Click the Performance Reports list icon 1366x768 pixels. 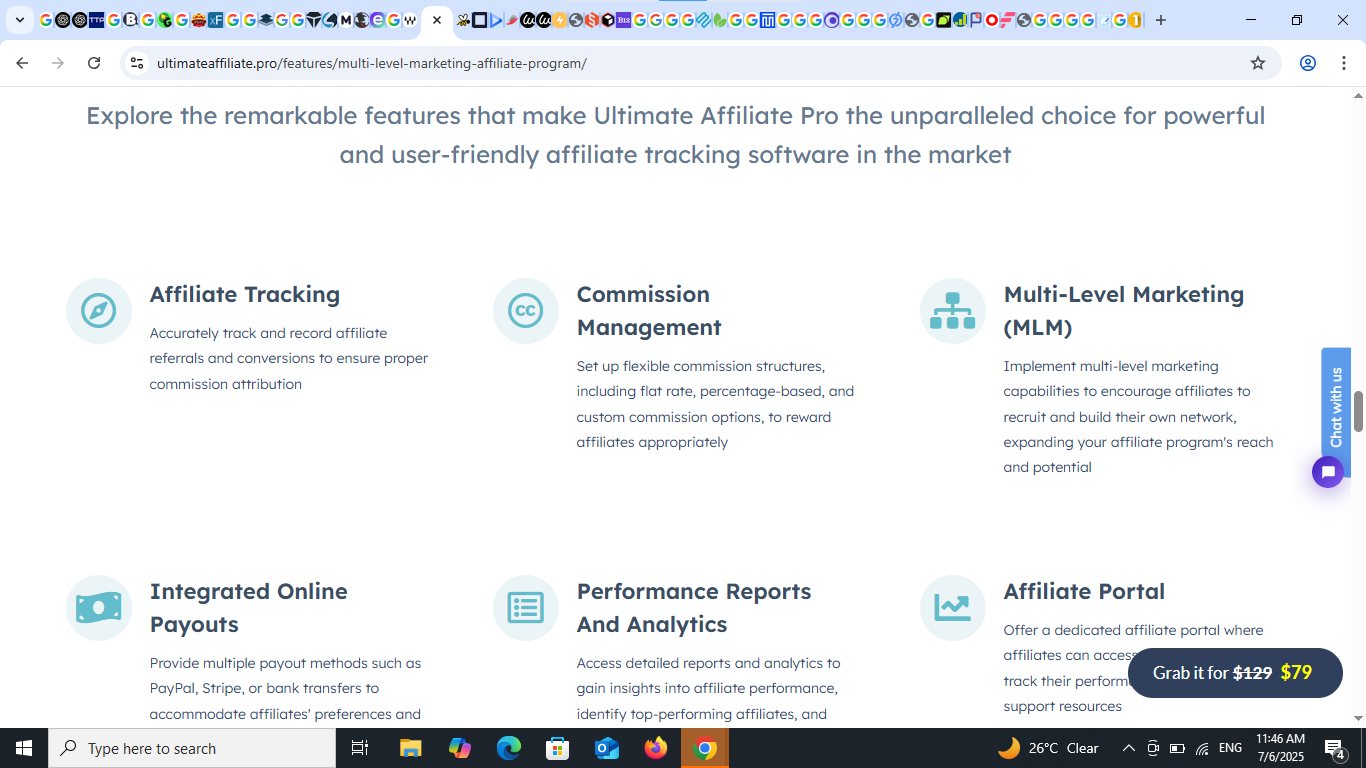pyautogui.click(x=526, y=608)
